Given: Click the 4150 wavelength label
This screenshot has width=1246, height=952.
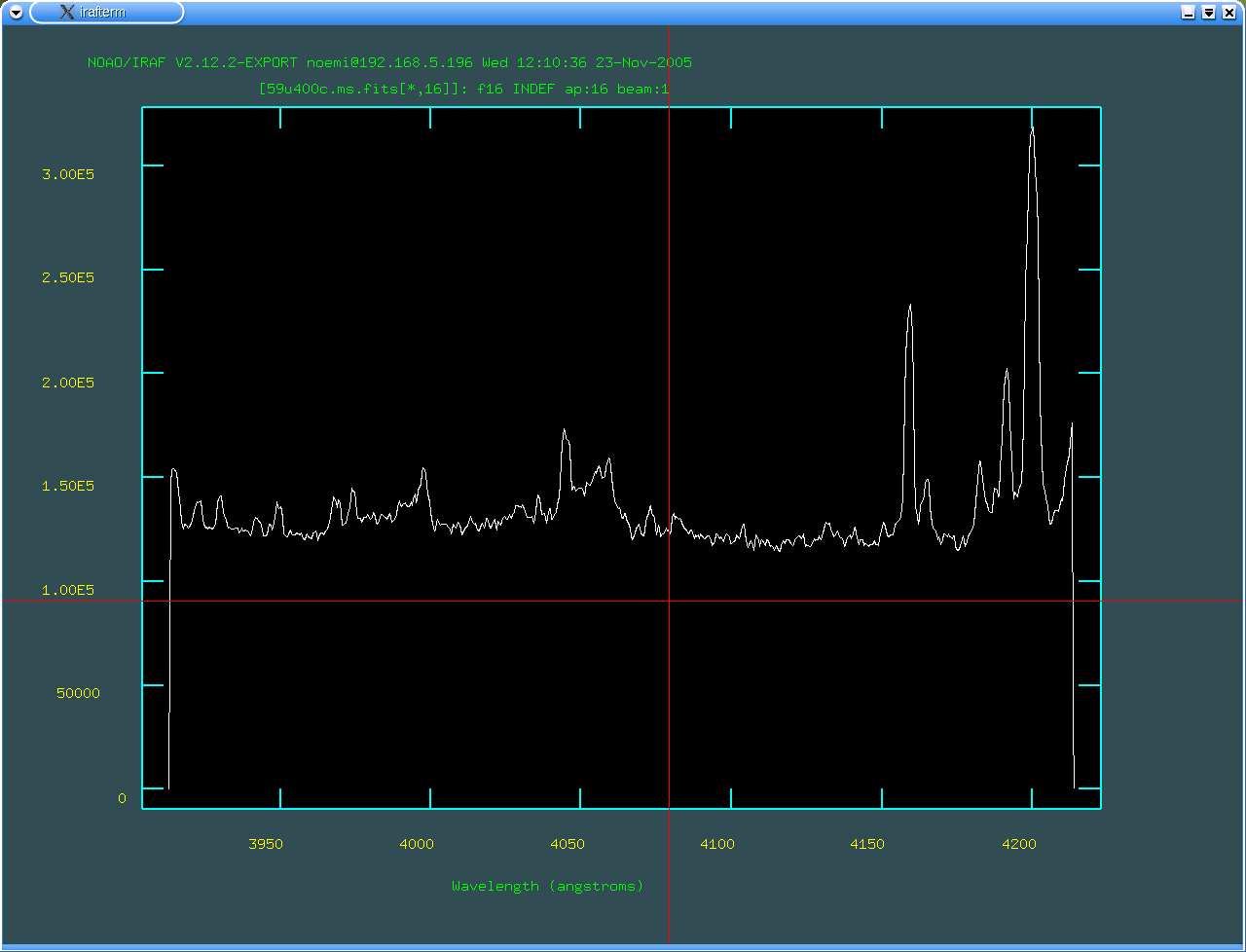Looking at the screenshot, I should pos(867,844).
